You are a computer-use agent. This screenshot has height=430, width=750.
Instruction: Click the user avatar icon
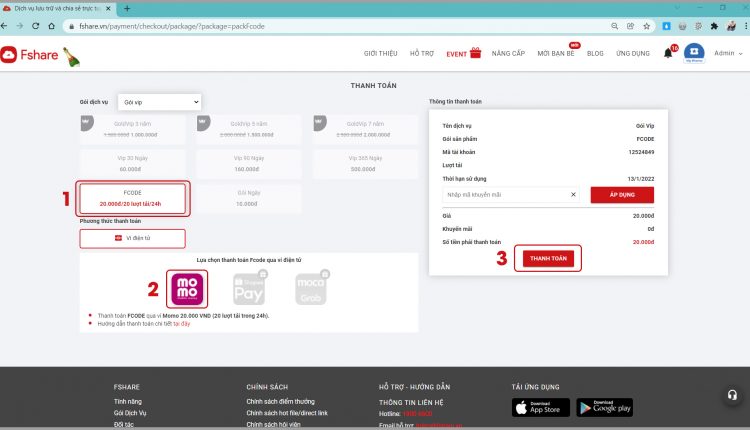694,52
